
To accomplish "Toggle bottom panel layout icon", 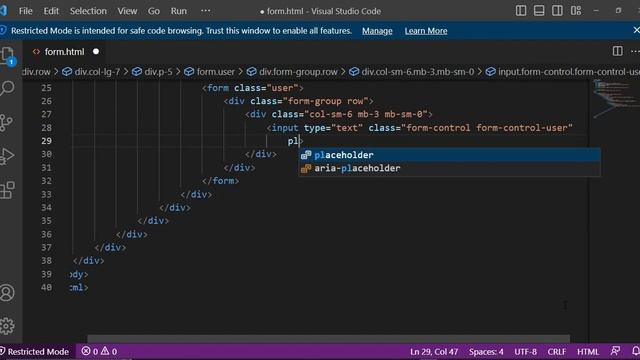I will (539, 11).
